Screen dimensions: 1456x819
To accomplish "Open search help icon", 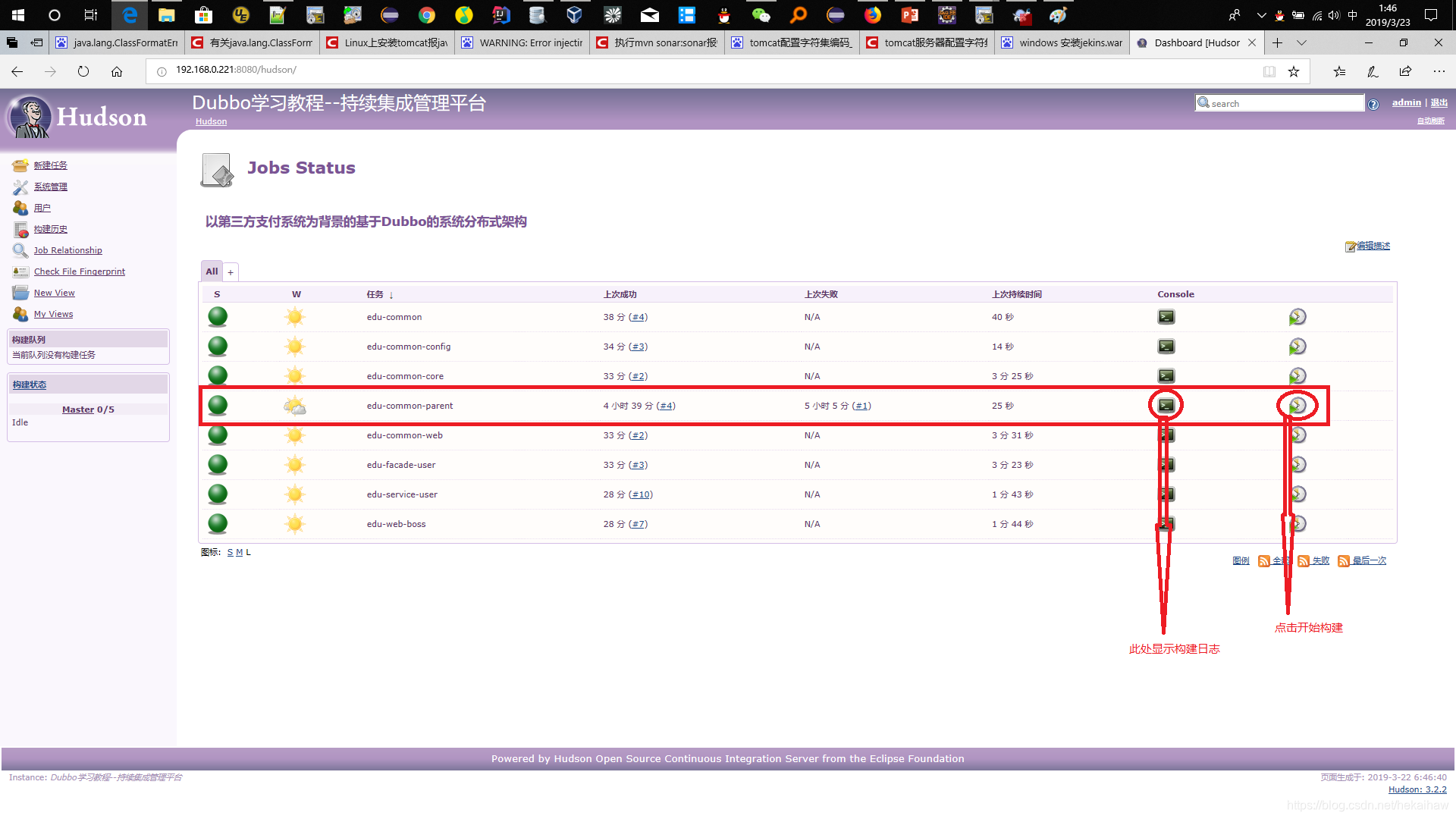I will (x=1373, y=105).
